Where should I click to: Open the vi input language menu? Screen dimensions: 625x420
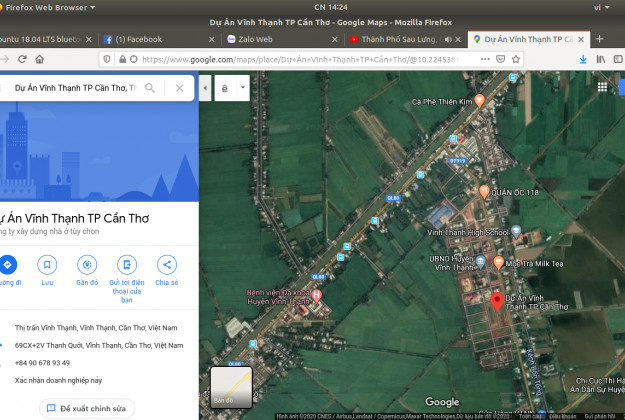(x=601, y=7)
